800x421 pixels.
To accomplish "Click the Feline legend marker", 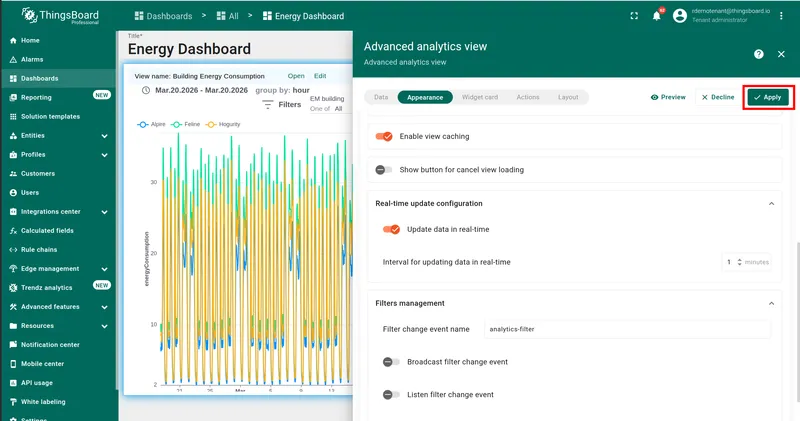I will (177, 125).
